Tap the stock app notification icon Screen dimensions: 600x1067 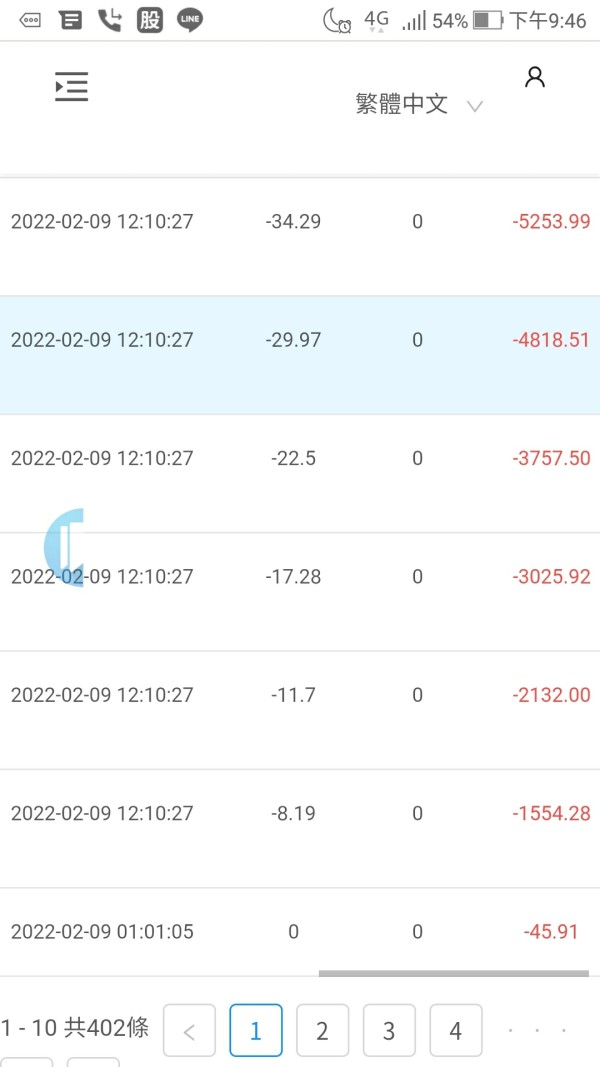150,19
